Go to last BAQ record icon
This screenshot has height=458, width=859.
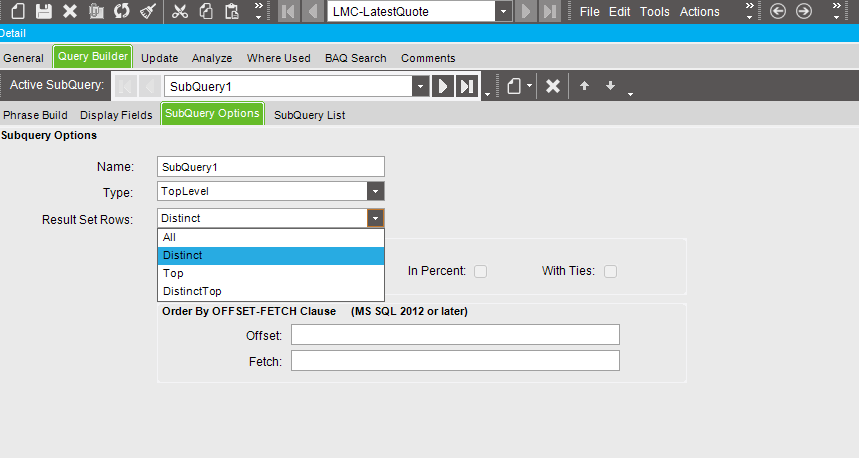[549, 11]
